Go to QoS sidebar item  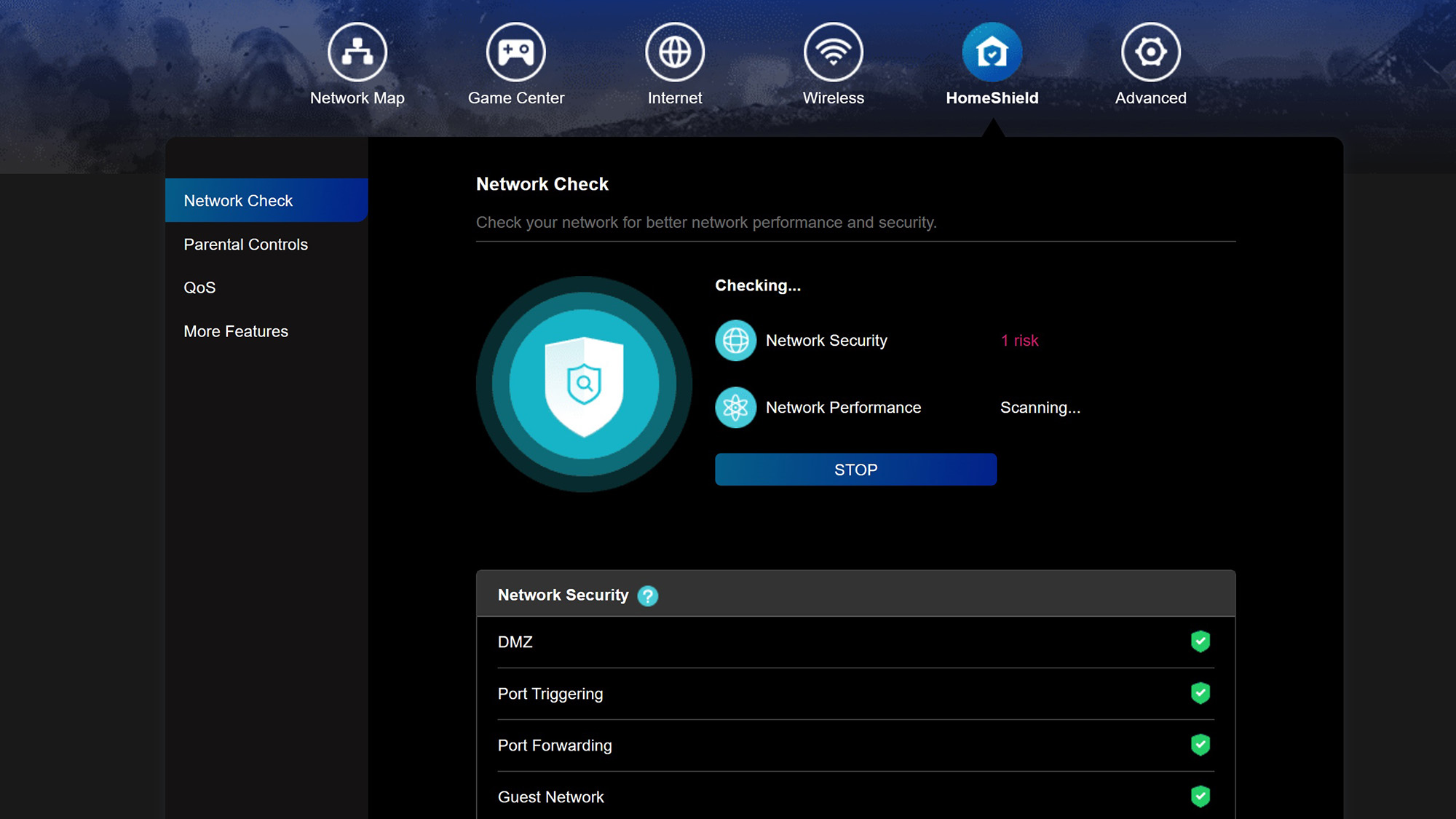pos(199,288)
